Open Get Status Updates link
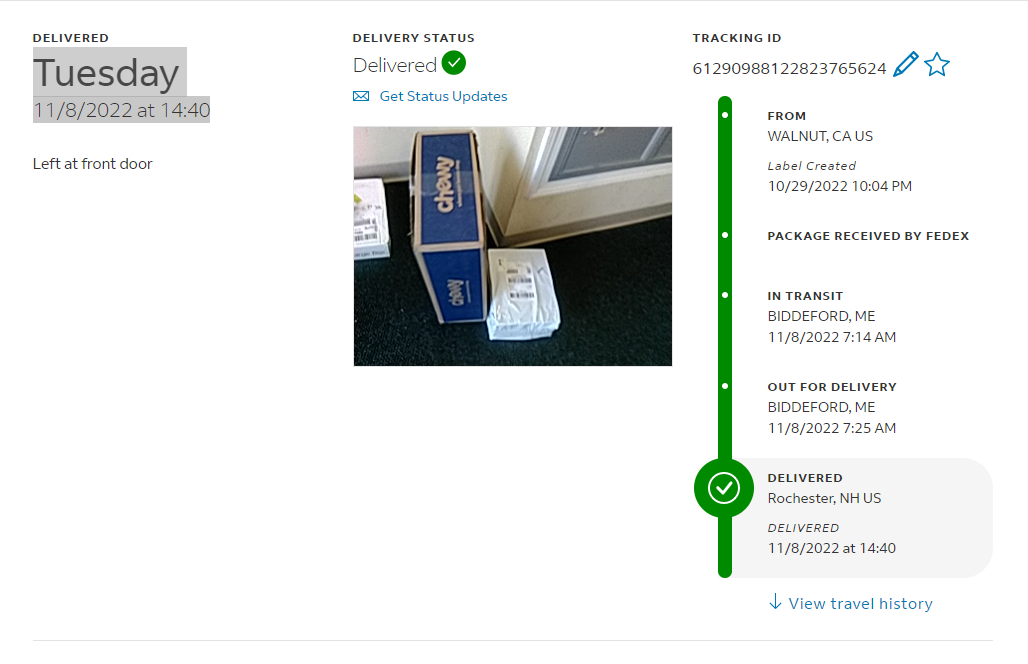This screenshot has height=664, width=1028. (x=443, y=96)
